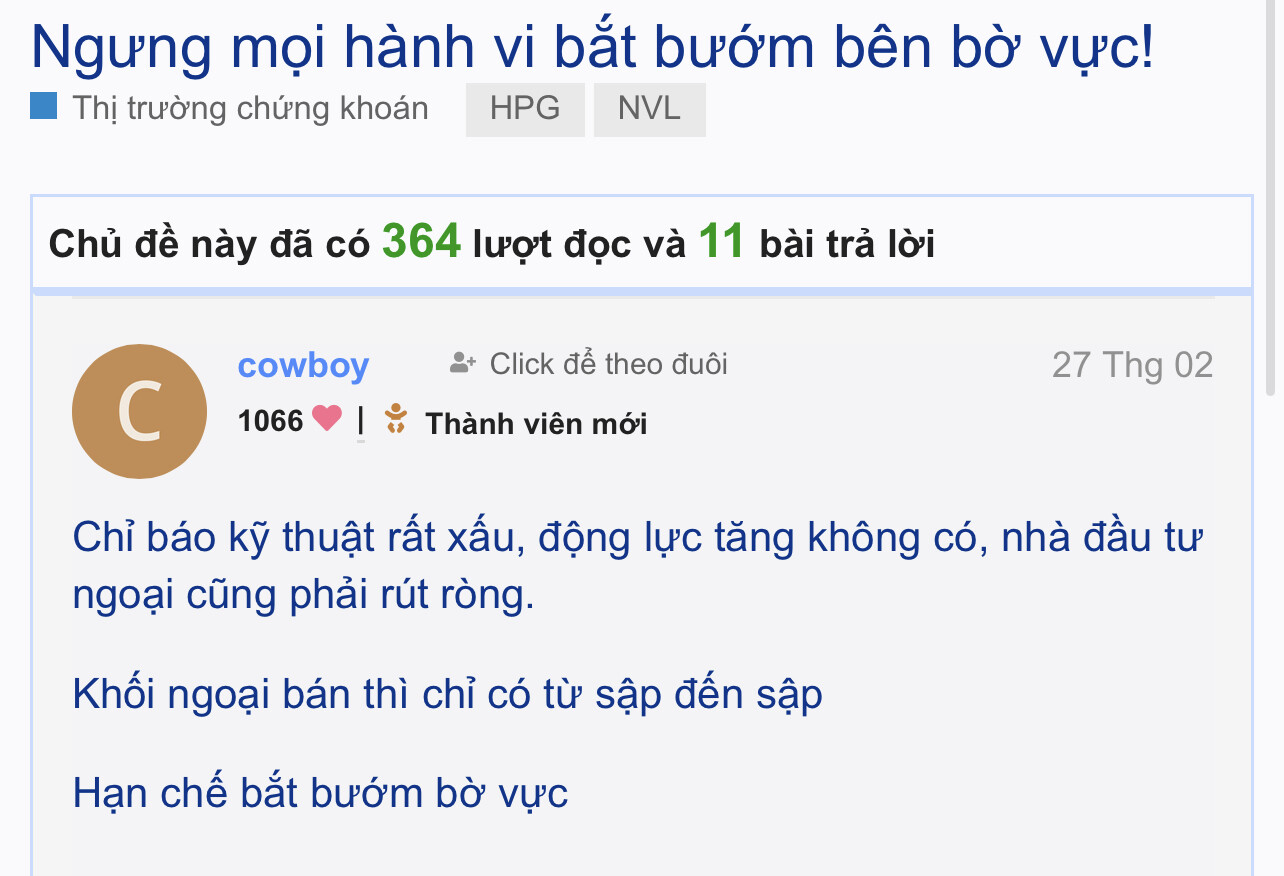
Task: Click the 27 Thg 02 post date
Action: [1132, 365]
